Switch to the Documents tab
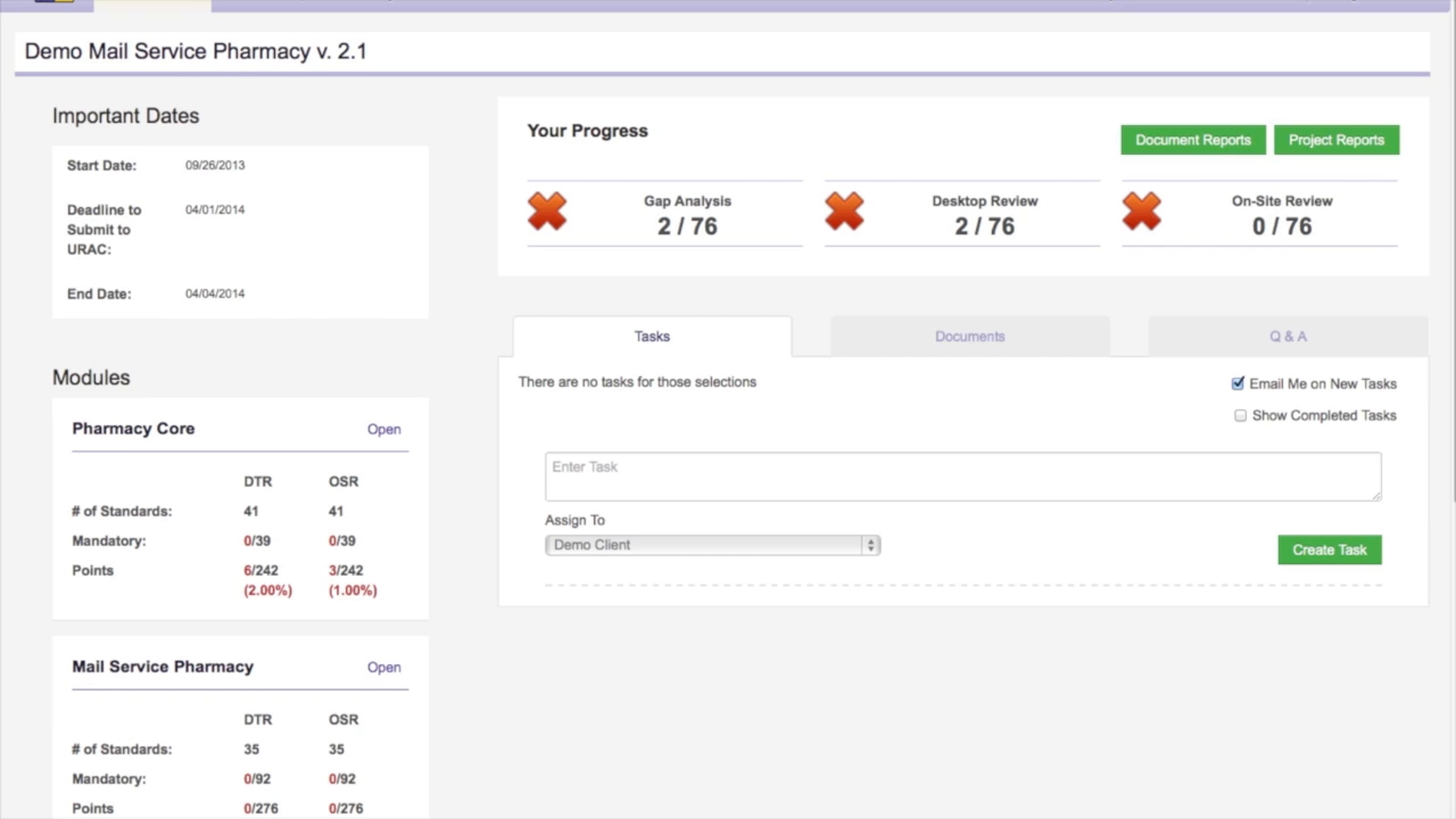This screenshot has width=1456, height=819. click(969, 337)
